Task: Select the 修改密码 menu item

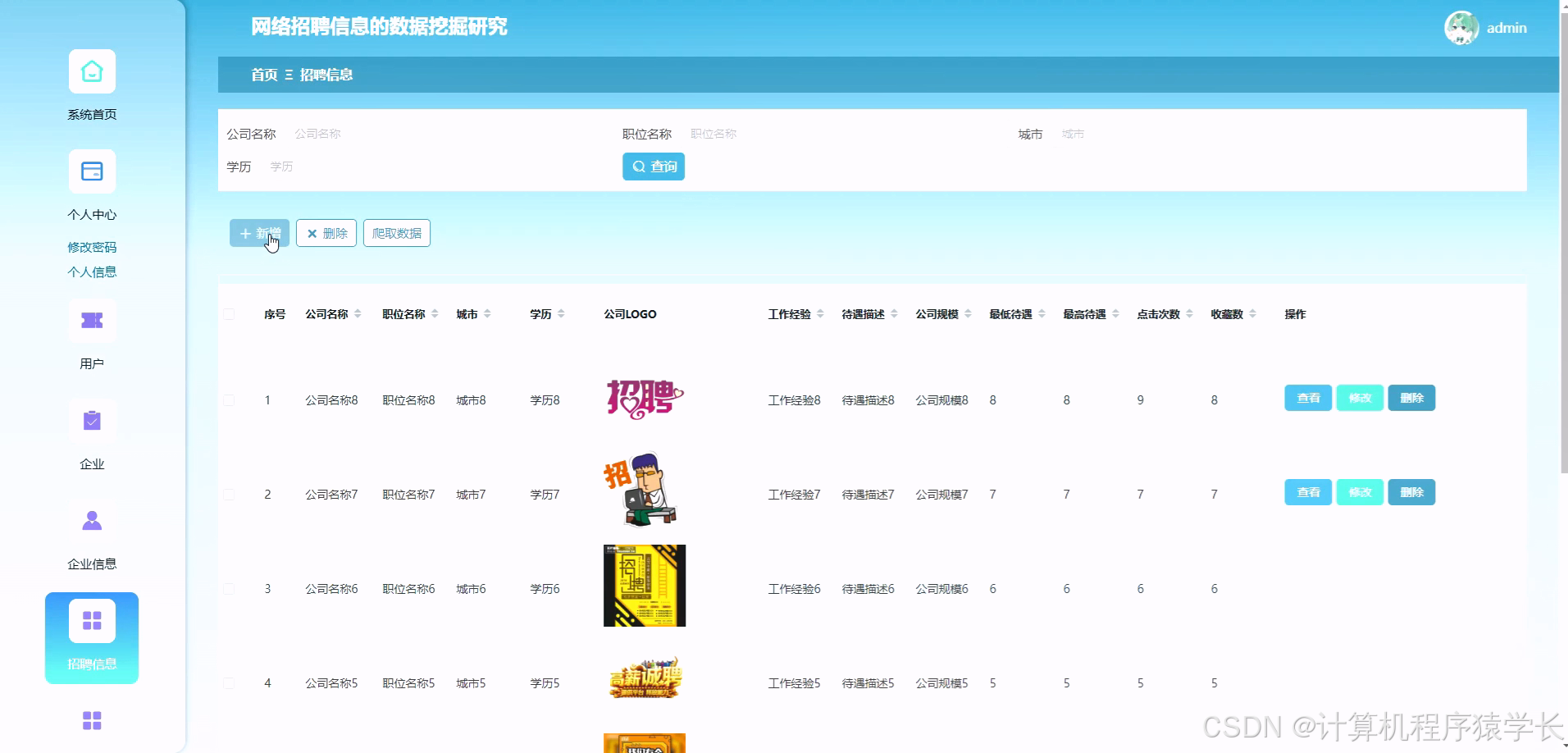Action: click(x=92, y=247)
